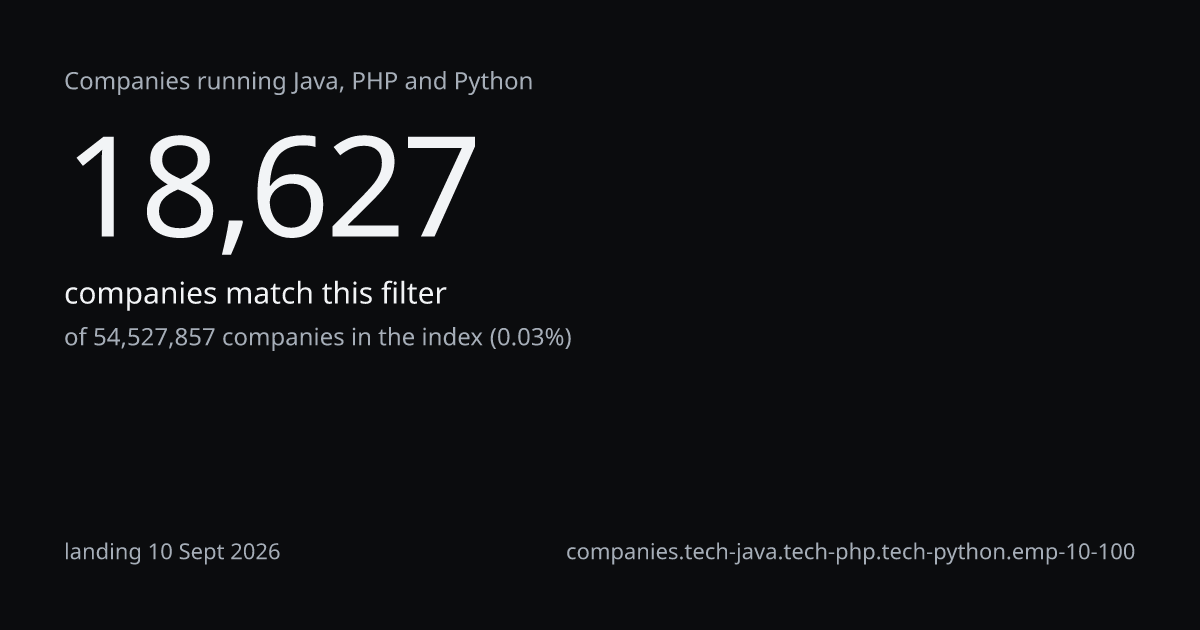Click the "companies" prefix in the slug

(x=620, y=552)
